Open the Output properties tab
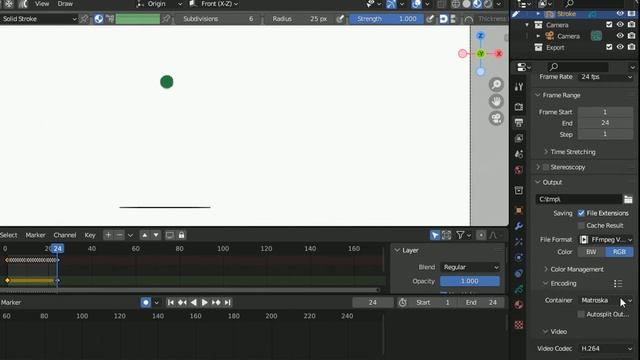Viewport: 640px width, 360px height. pyautogui.click(x=519, y=123)
